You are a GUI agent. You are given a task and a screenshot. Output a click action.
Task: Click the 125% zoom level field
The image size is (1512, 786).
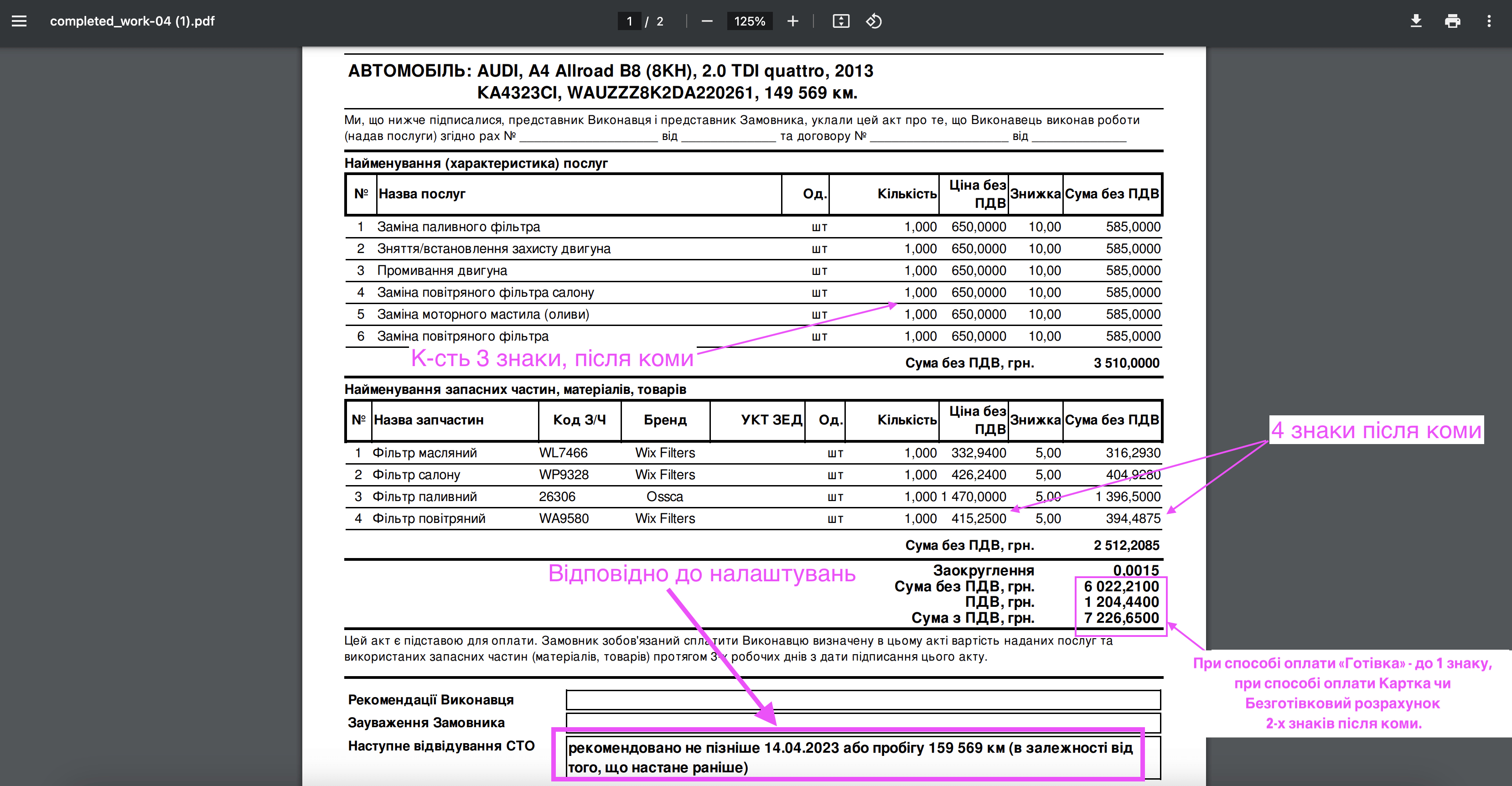point(750,21)
